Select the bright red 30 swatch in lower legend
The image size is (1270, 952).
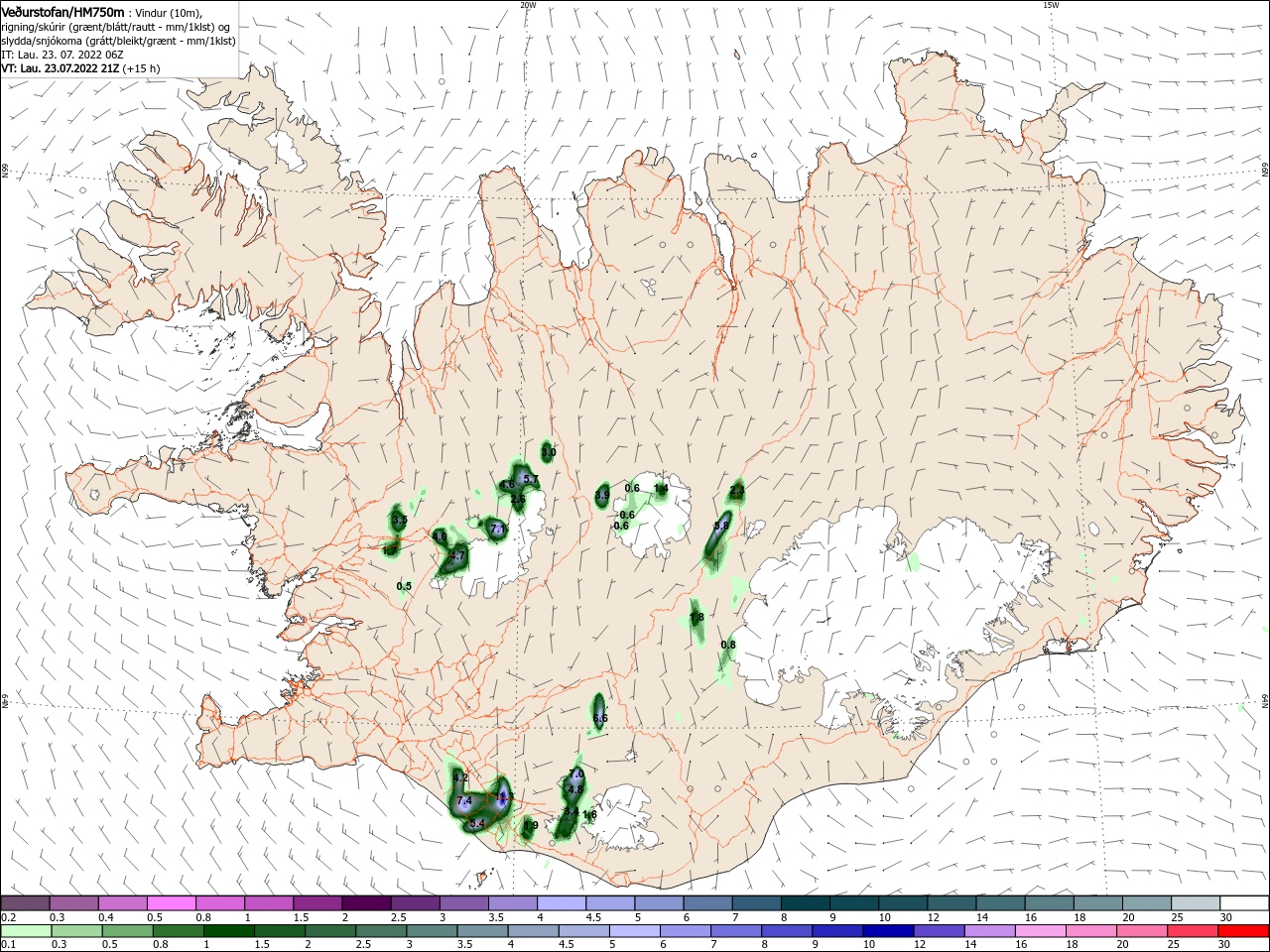[x=1245, y=931]
